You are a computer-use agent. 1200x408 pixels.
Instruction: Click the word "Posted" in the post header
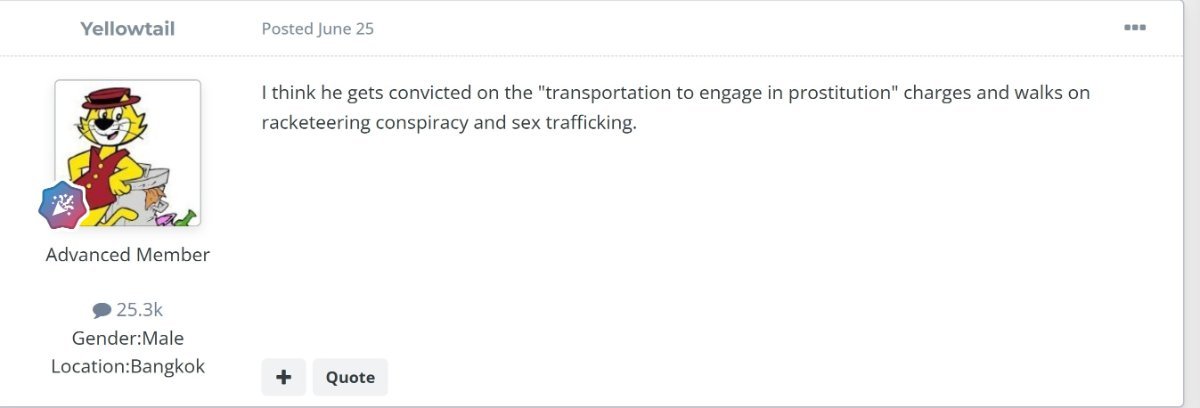coord(287,28)
